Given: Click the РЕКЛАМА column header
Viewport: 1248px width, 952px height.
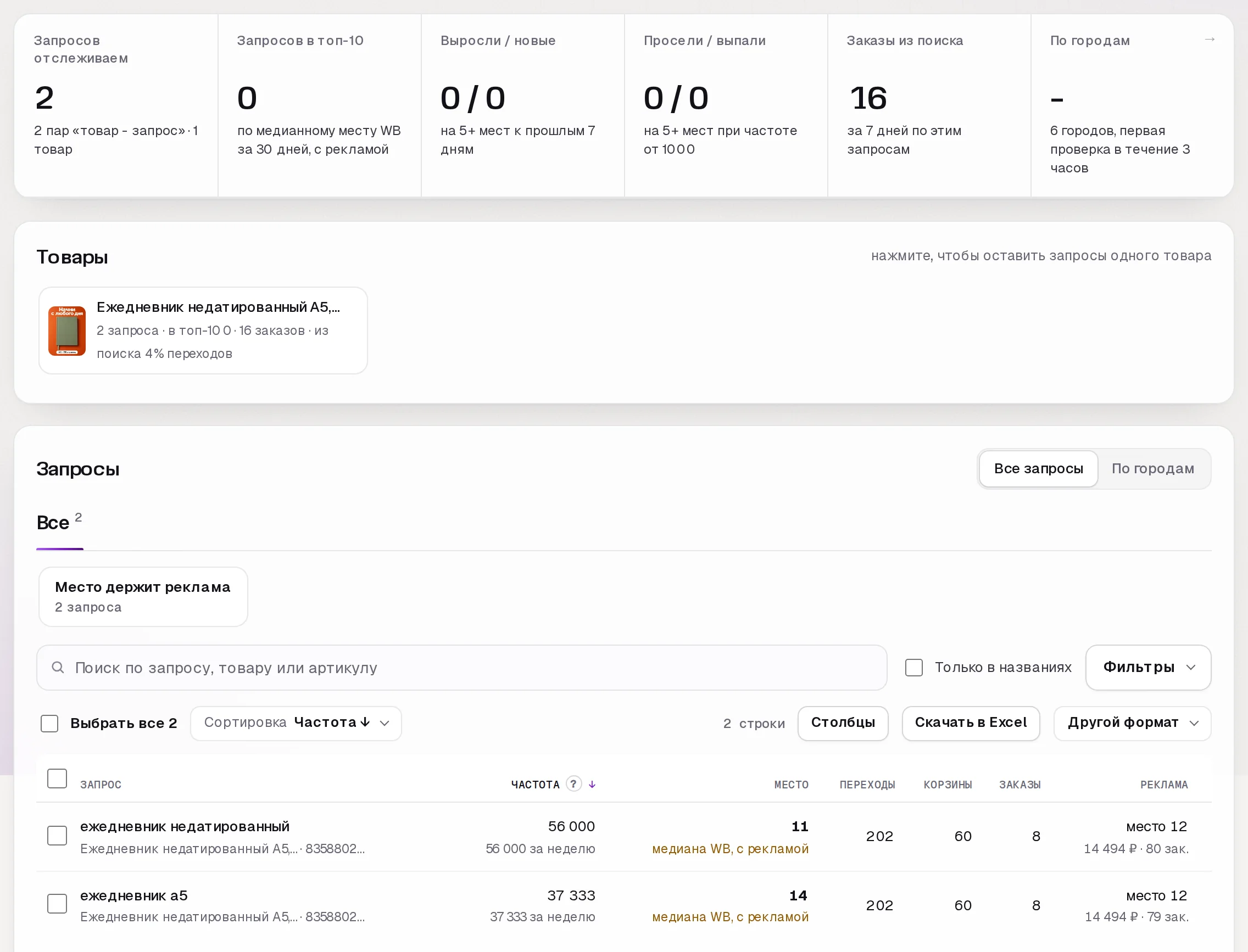Looking at the screenshot, I should point(1163,785).
